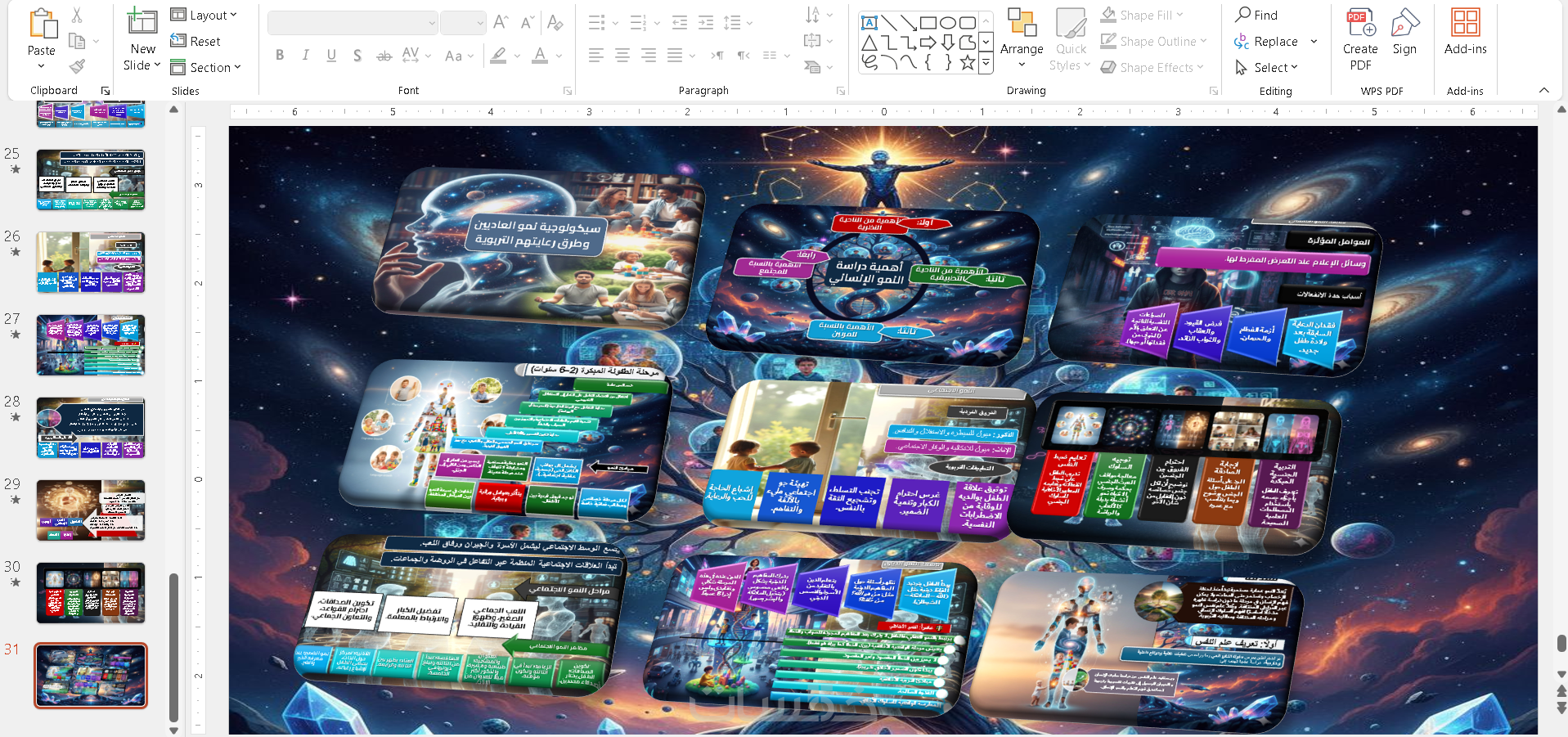Select slide 29 thumbnail
The image size is (1568, 737).
tap(91, 510)
